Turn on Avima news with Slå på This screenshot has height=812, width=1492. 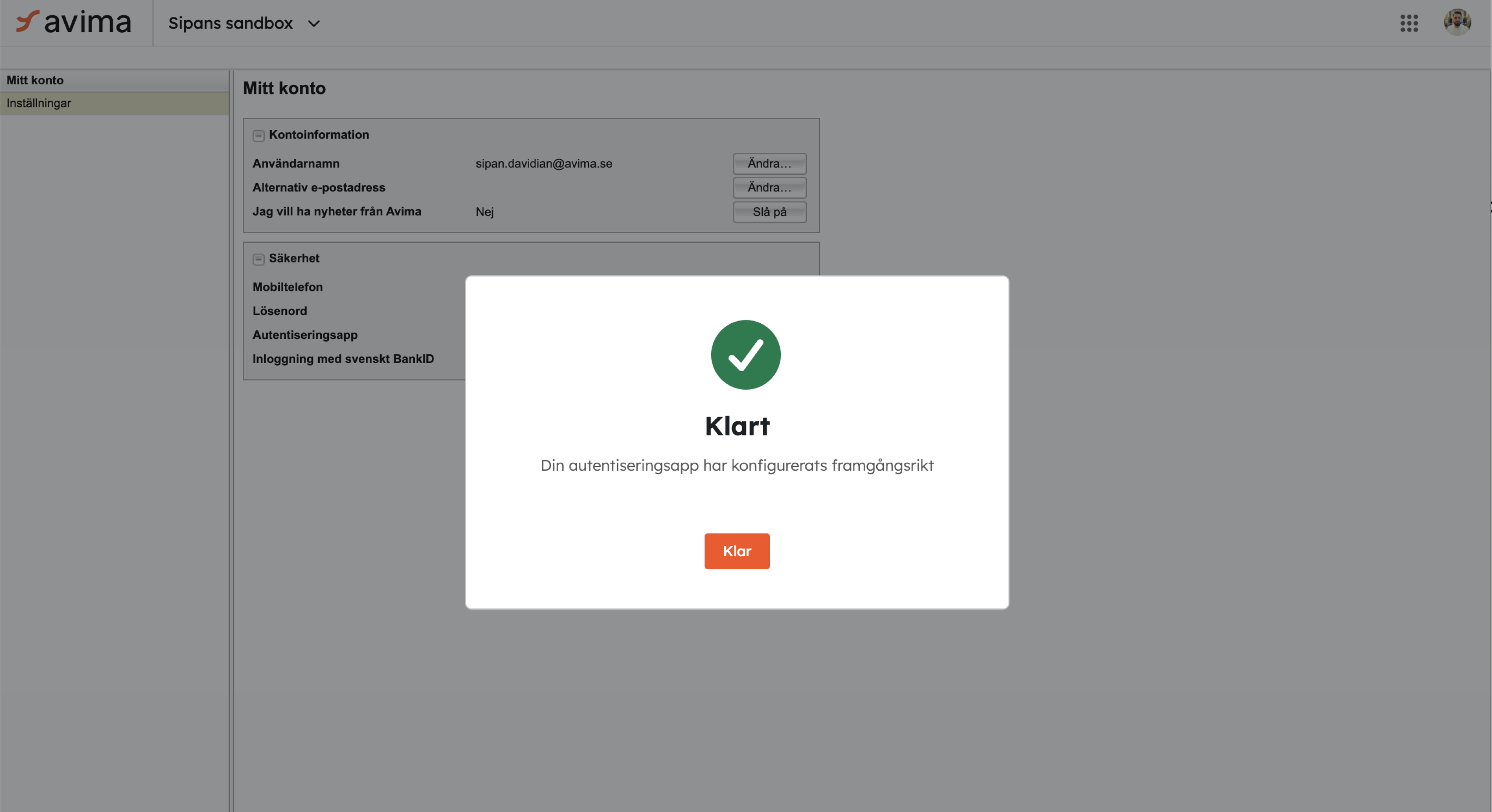[x=769, y=212]
